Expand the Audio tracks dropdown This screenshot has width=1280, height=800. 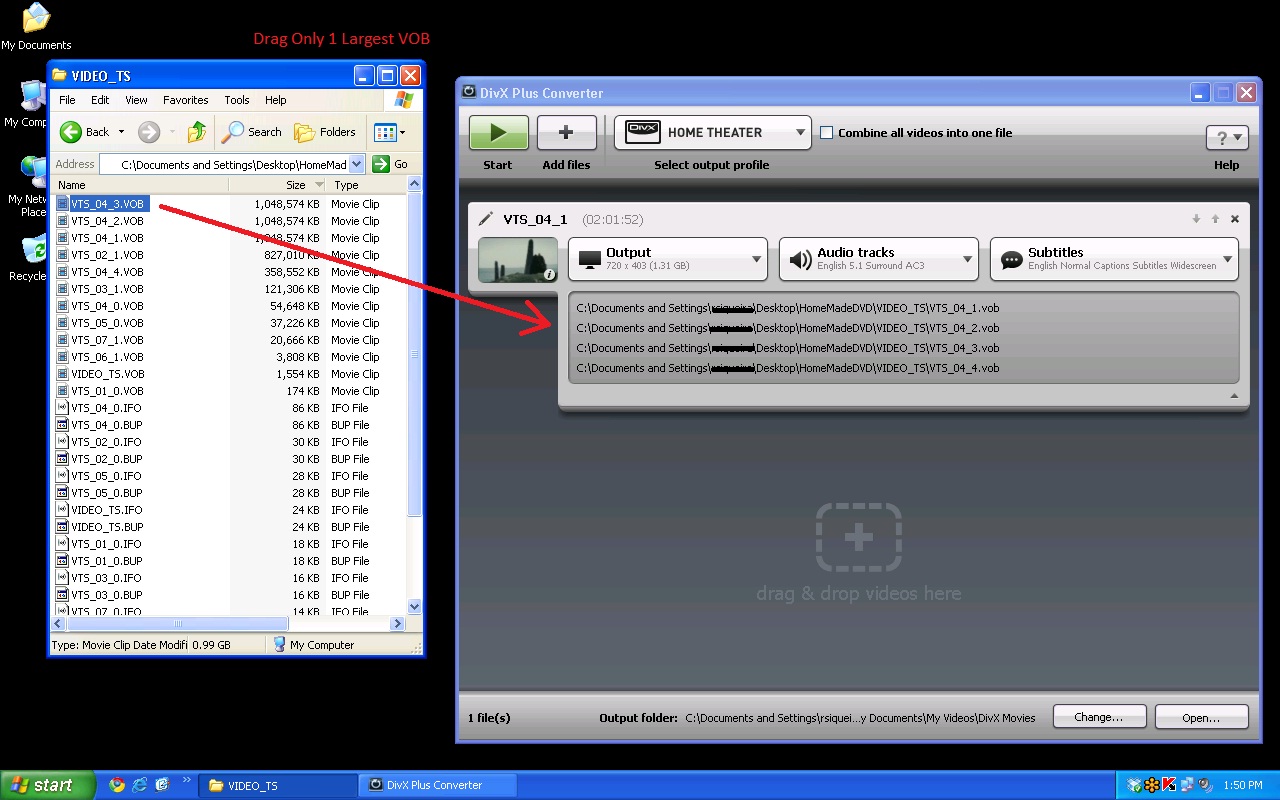coord(878,259)
